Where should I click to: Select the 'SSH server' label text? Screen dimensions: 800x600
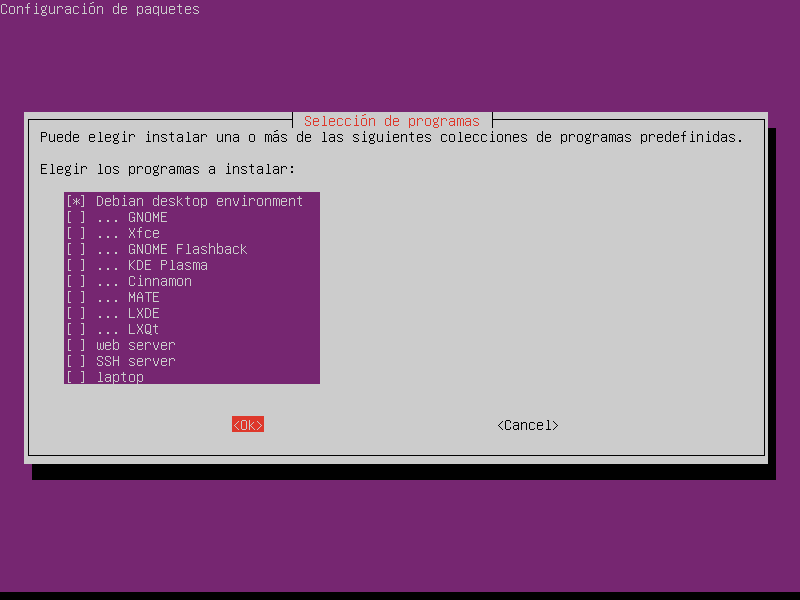click(x=135, y=361)
